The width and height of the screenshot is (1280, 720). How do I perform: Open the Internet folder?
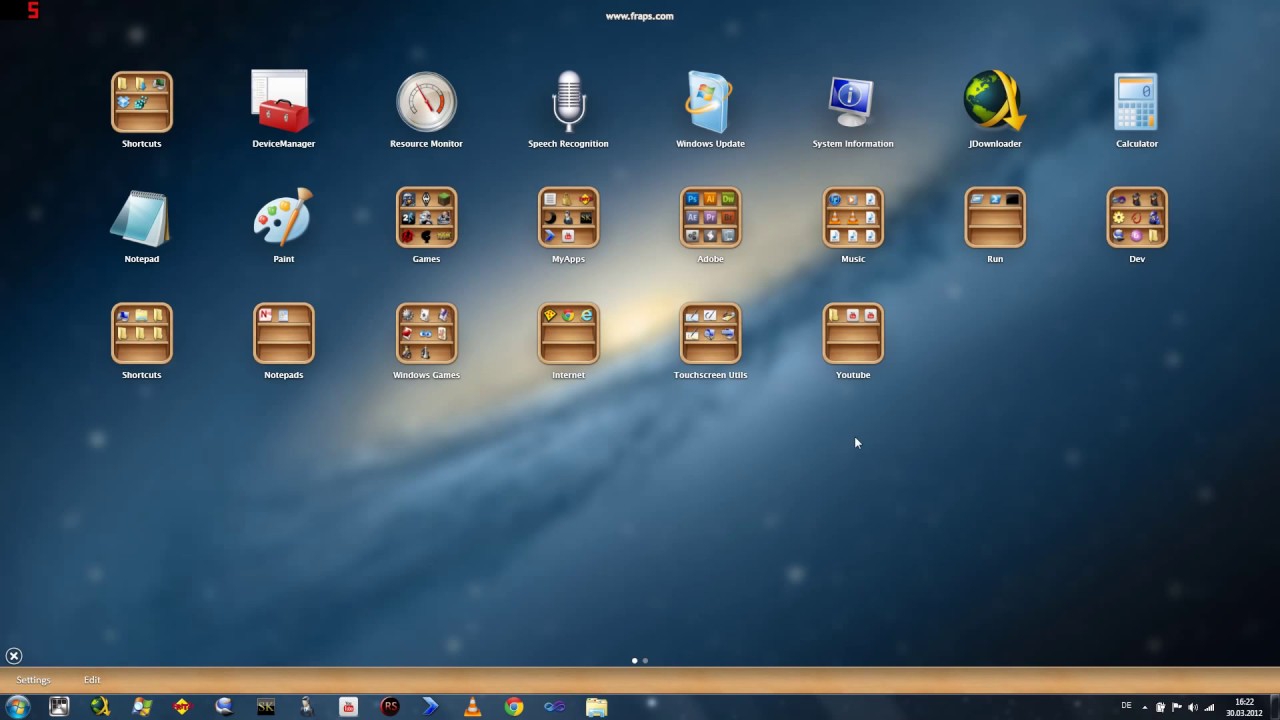[568, 333]
